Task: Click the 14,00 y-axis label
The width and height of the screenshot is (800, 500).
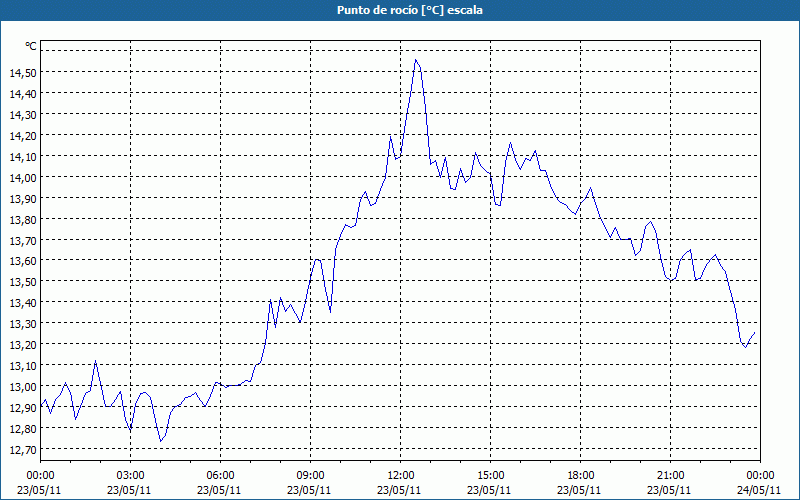Action: 23,177
